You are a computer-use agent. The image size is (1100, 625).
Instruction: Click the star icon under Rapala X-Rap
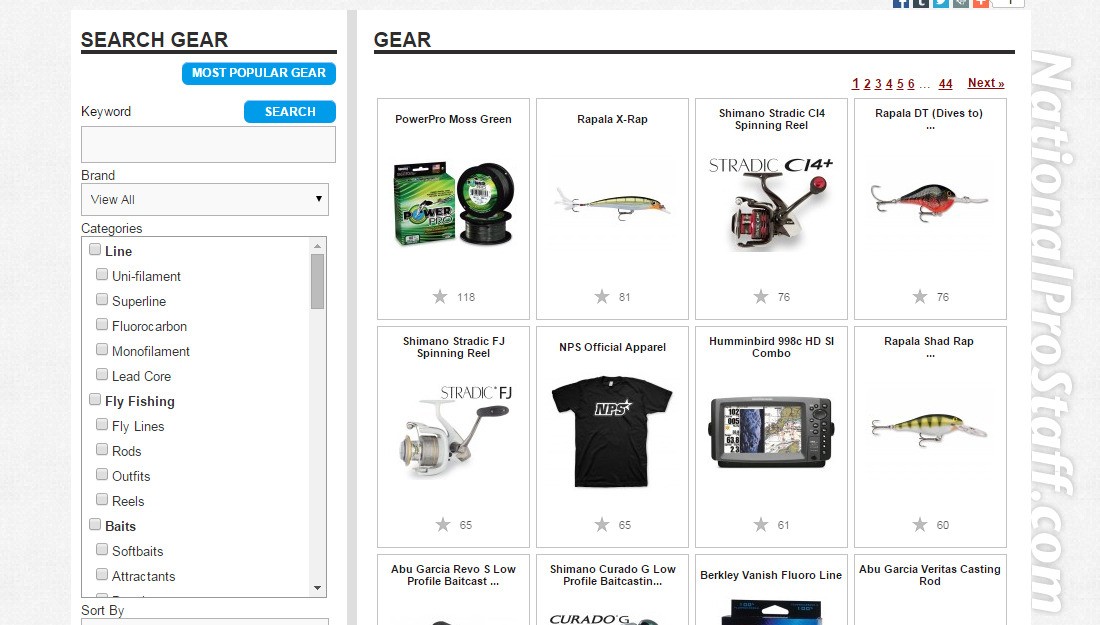pos(602,297)
